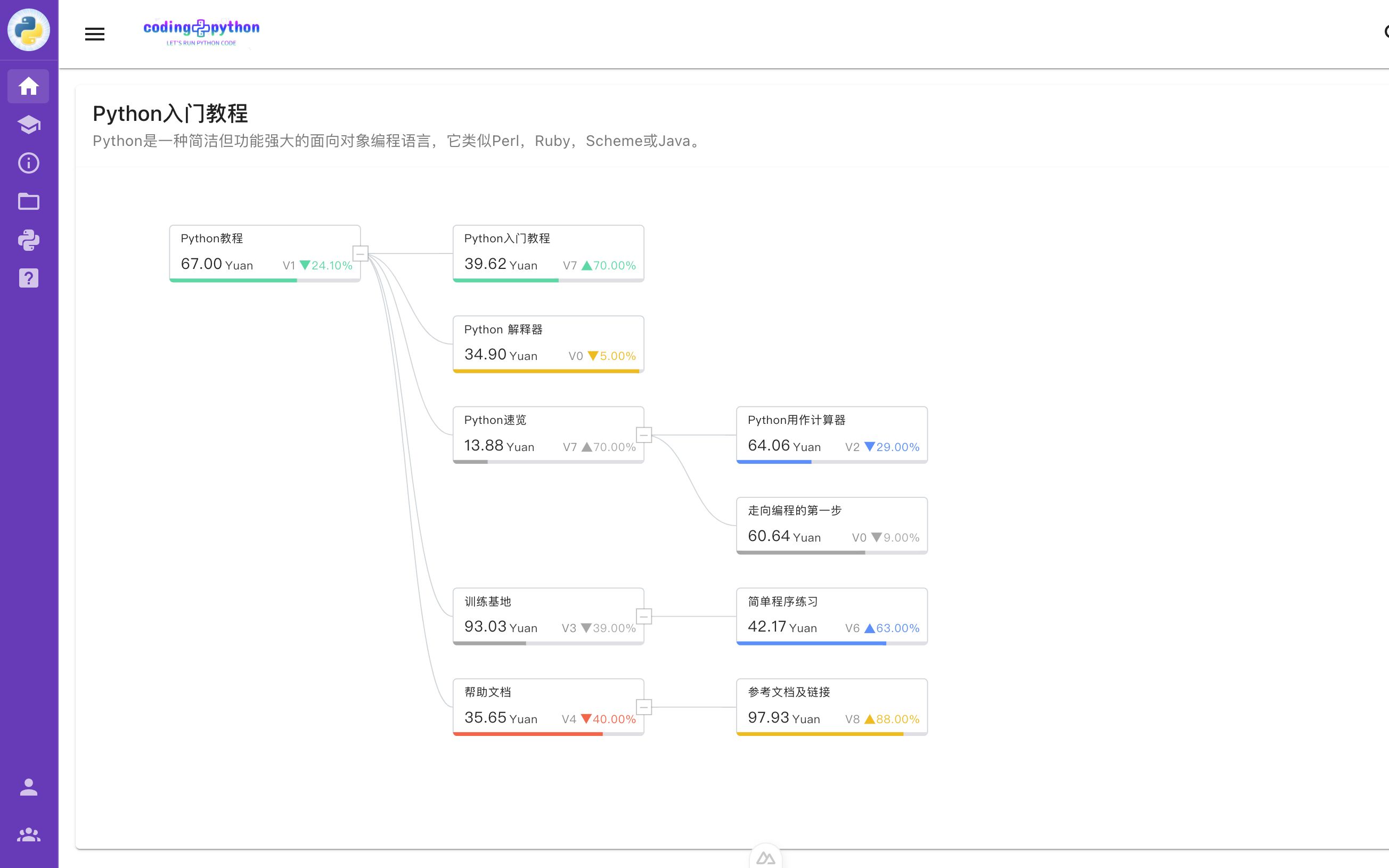This screenshot has width=1389, height=868.
Task: Open the single user account icon
Action: point(29,787)
